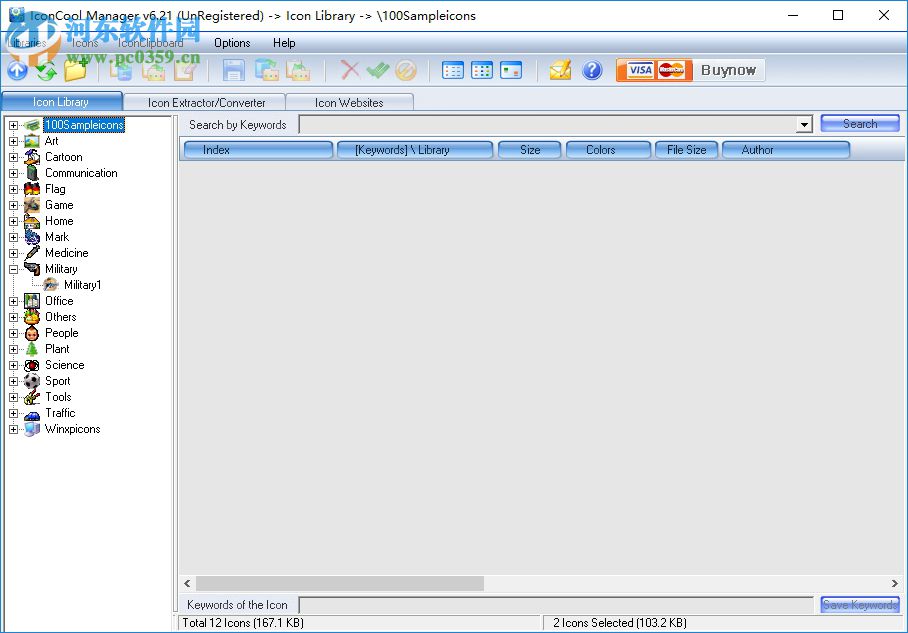Click the cancel (no-entry) toolbar icon
This screenshot has height=633, width=908.
click(x=405, y=70)
